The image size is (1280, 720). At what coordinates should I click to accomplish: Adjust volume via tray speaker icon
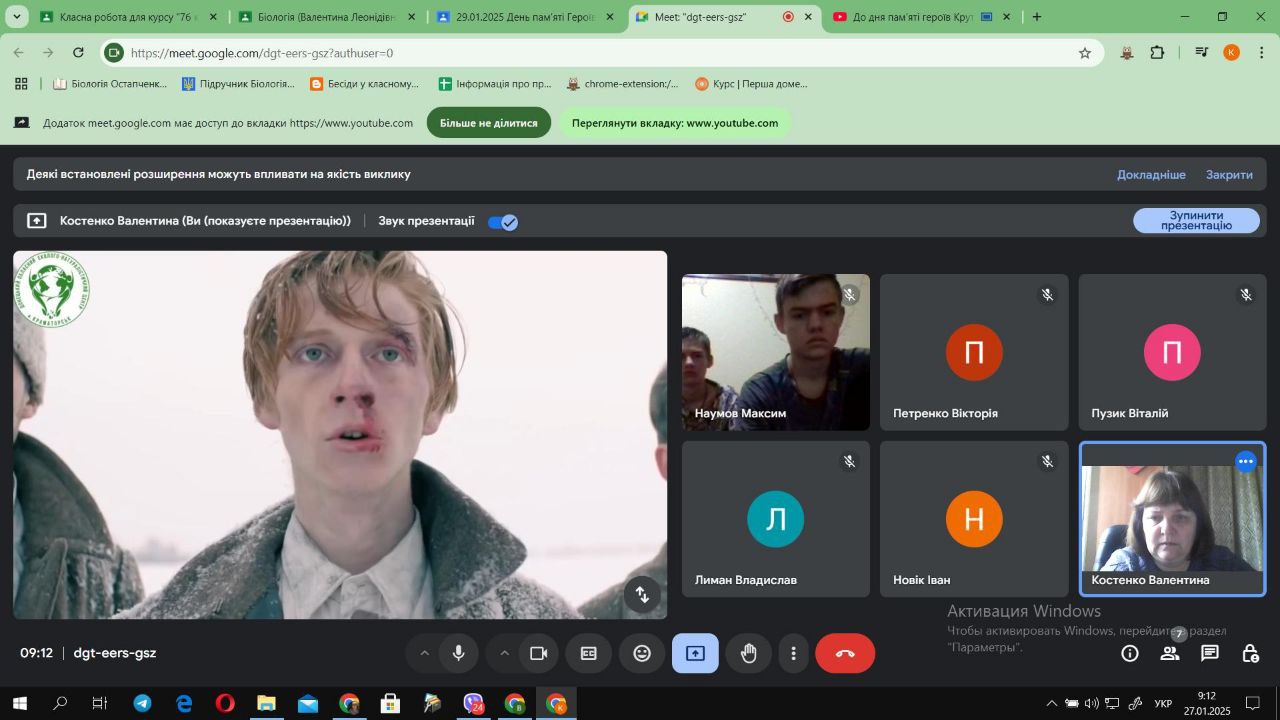coord(1090,704)
